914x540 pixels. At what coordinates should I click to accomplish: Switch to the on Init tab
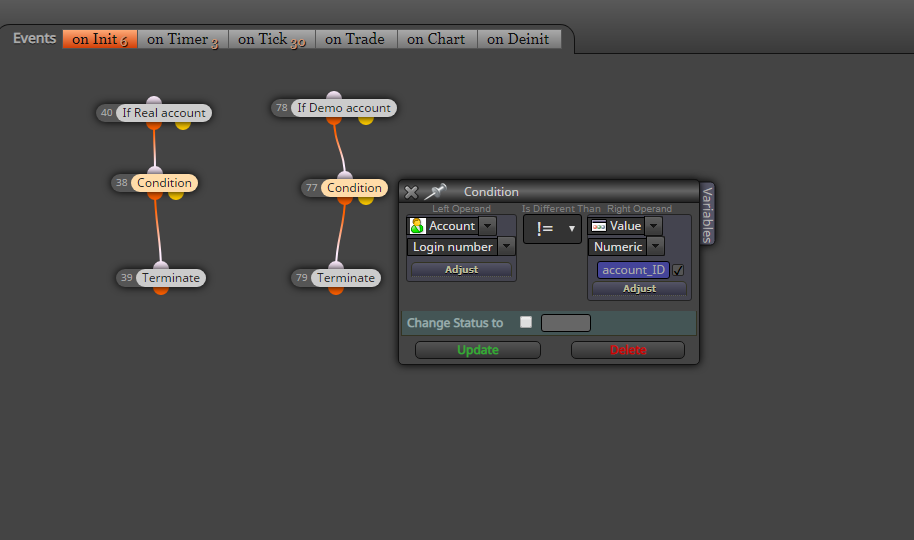tap(100, 39)
